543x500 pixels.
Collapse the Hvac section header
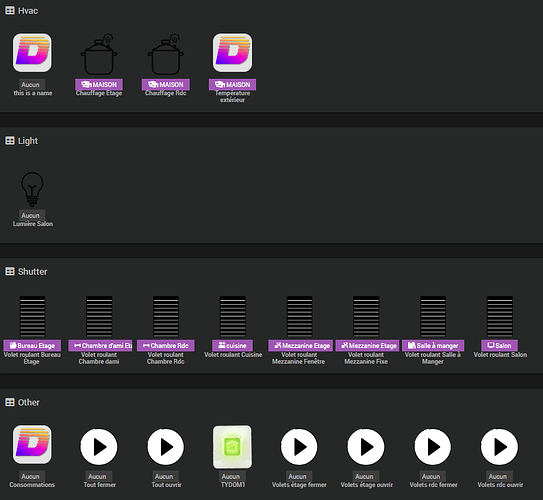click(21, 11)
